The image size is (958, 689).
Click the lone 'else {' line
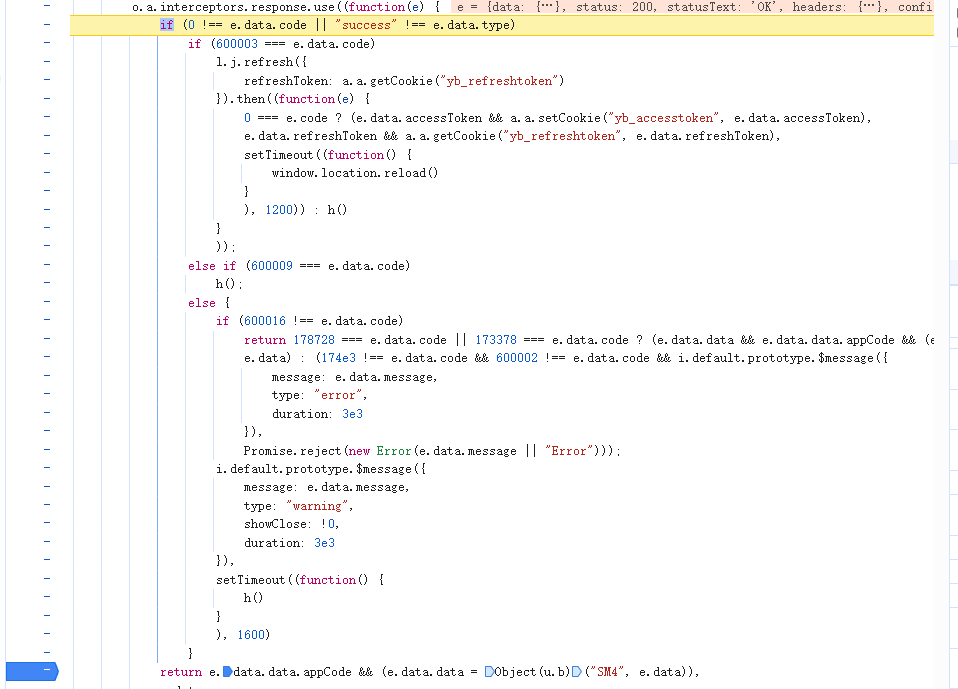pyautogui.click(x=209, y=303)
